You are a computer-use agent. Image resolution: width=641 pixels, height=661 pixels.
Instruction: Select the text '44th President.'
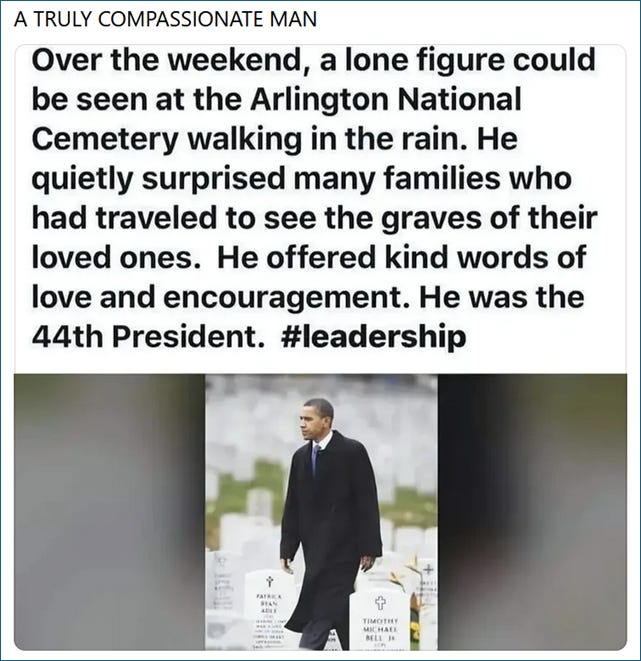click(x=150, y=336)
